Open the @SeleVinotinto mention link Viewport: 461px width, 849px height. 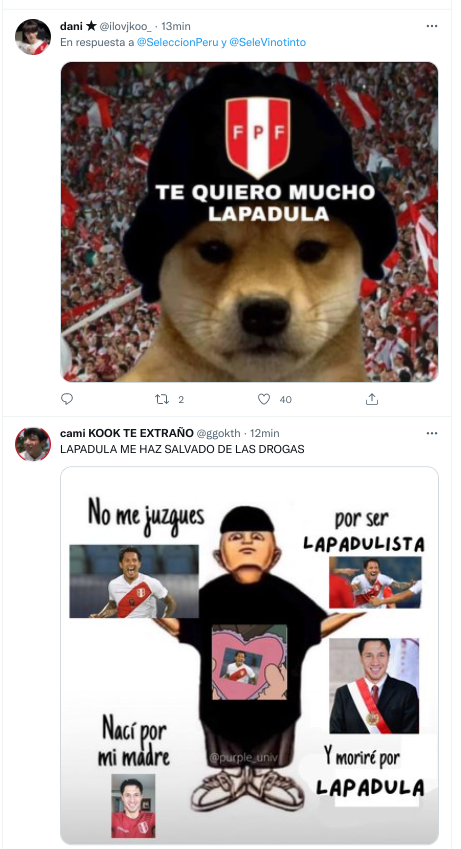268,42
